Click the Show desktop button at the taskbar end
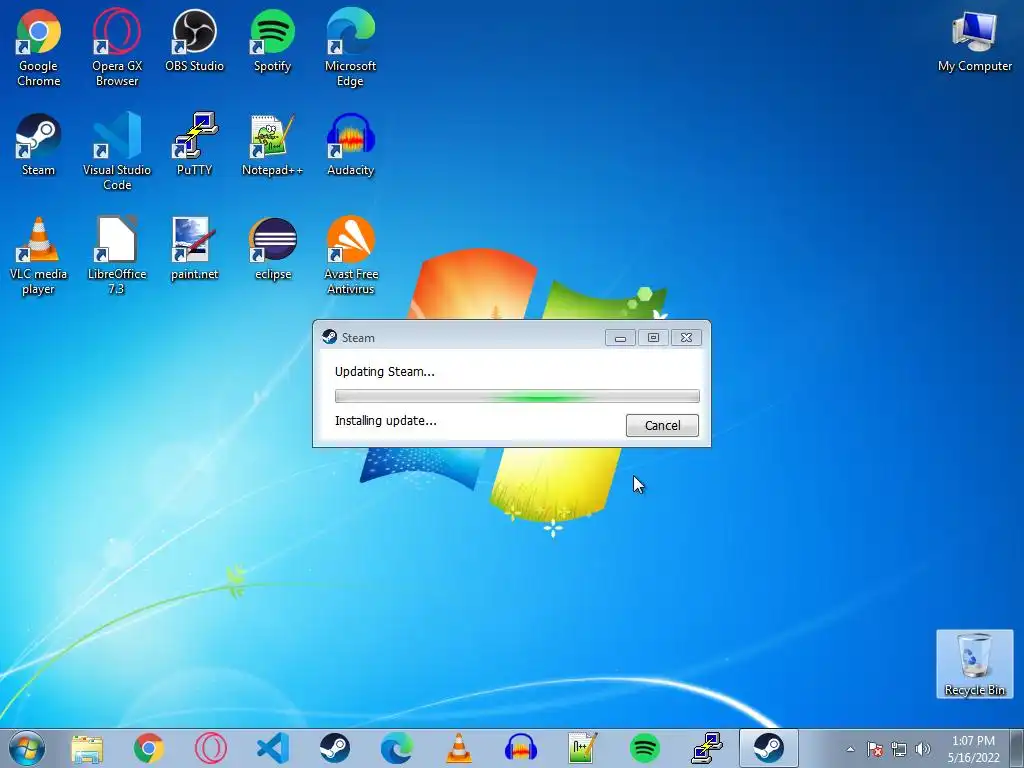The width and height of the screenshot is (1024, 768). click(1019, 748)
